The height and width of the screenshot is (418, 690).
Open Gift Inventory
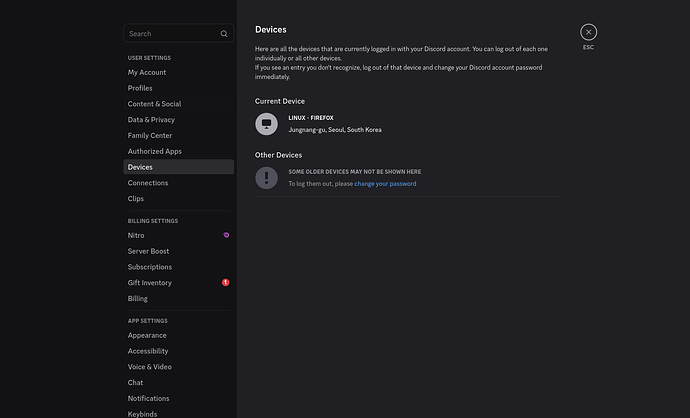[x=178, y=283]
